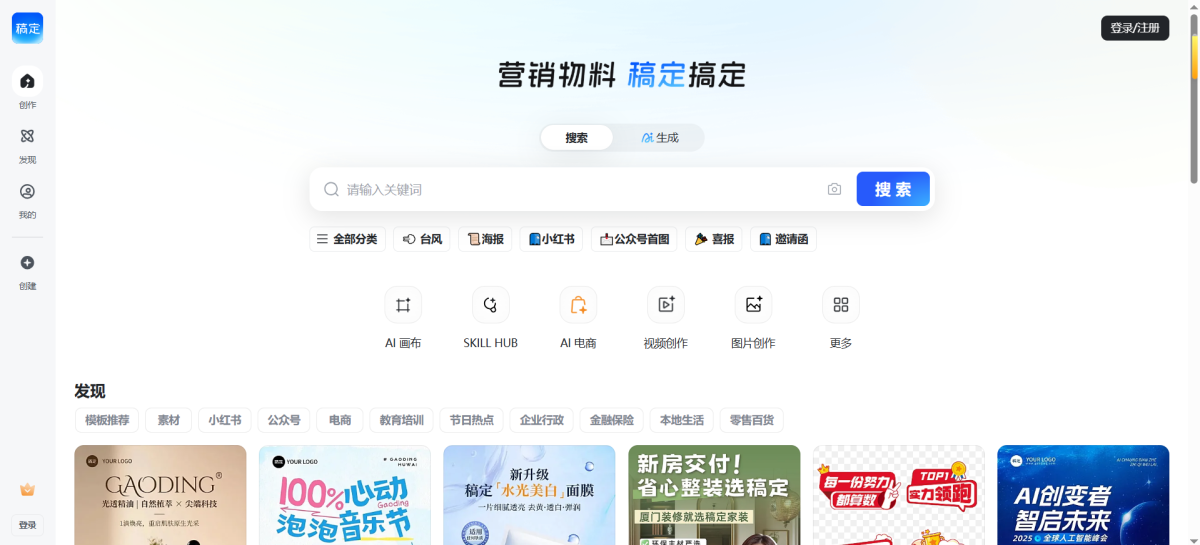Click the blue 搜索 button

point(893,189)
